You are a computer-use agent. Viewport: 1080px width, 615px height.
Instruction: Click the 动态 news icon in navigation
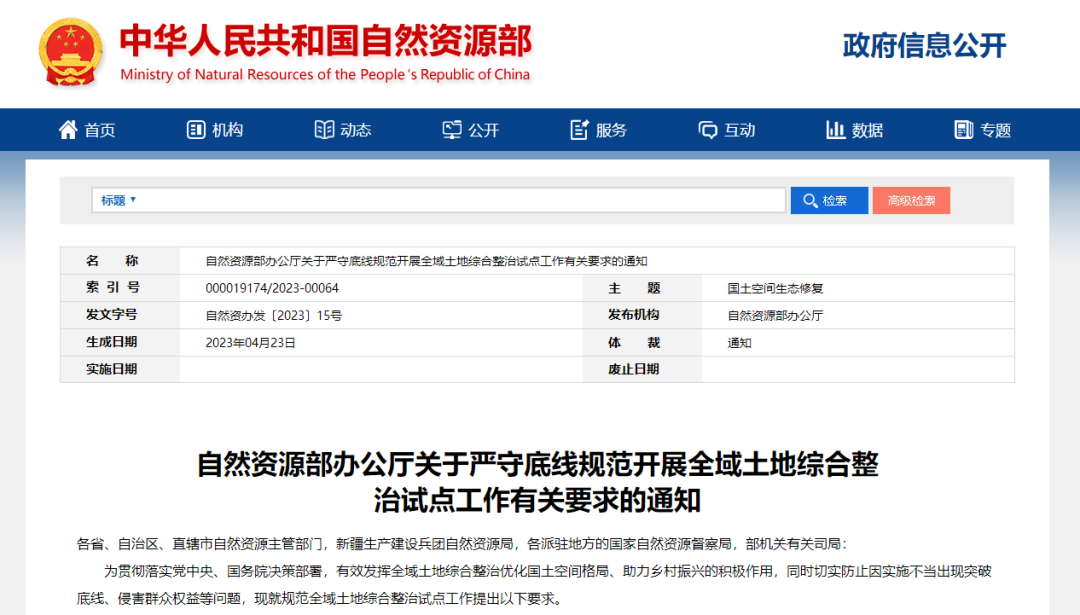323,129
